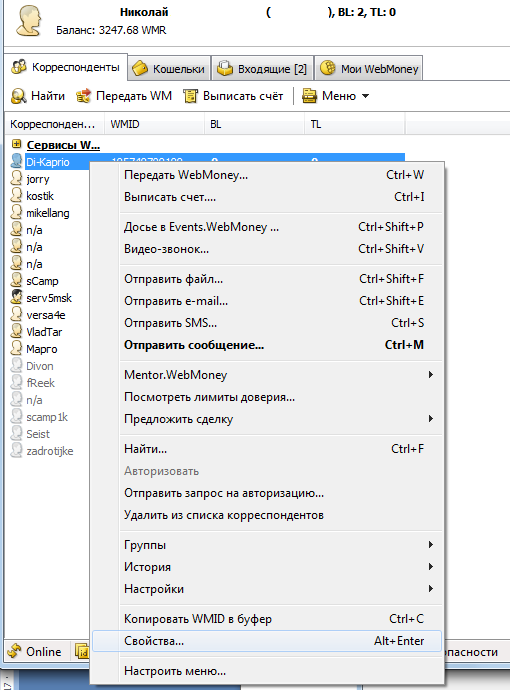Open the Группы submenu arrow

pos(431,545)
